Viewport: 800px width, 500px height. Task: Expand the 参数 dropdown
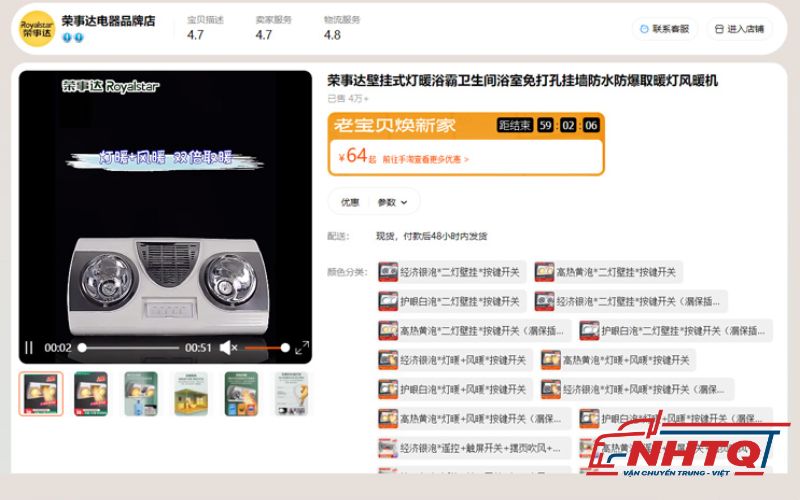click(x=392, y=203)
